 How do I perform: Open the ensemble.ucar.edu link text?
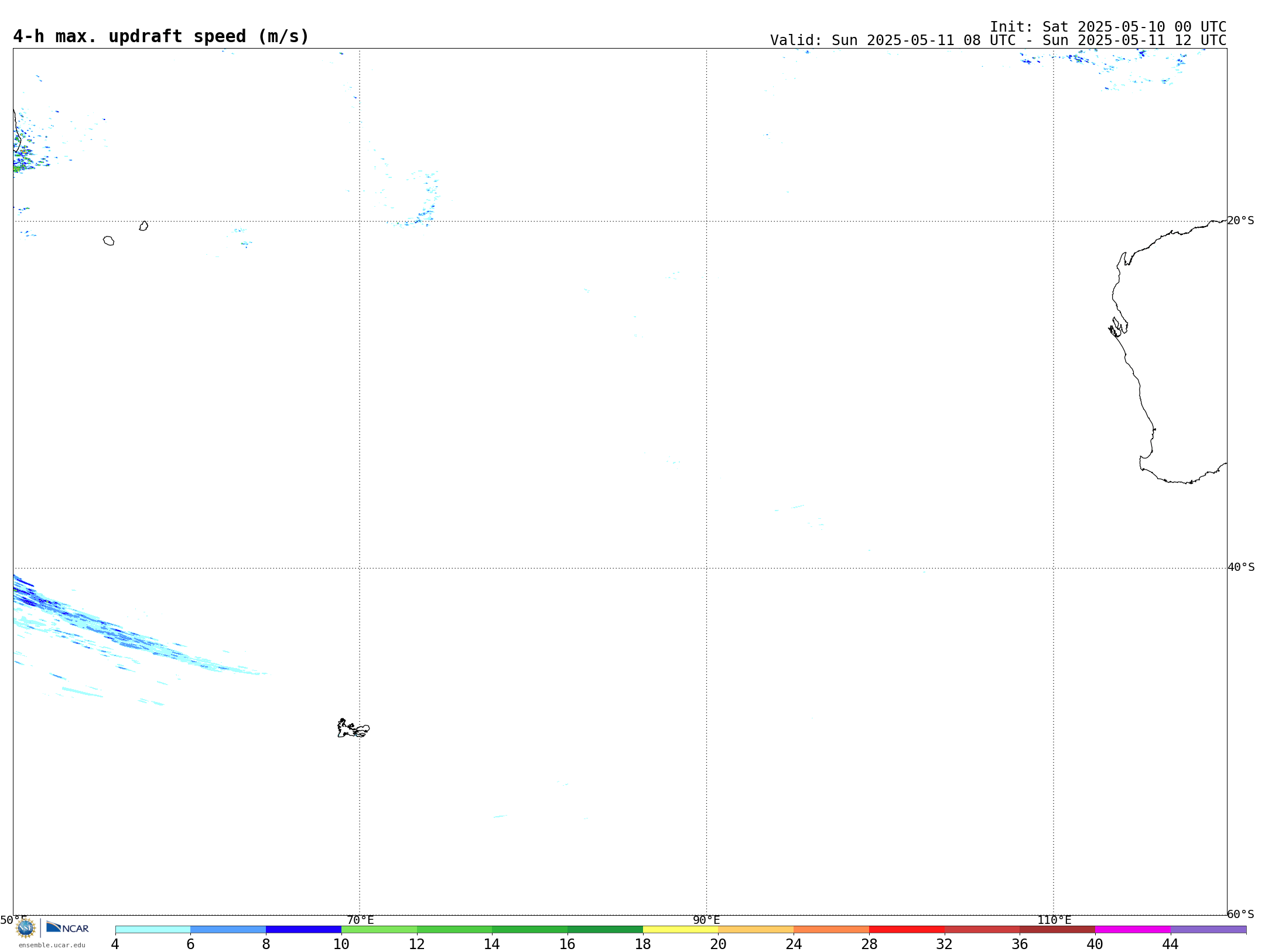pos(52,945)
